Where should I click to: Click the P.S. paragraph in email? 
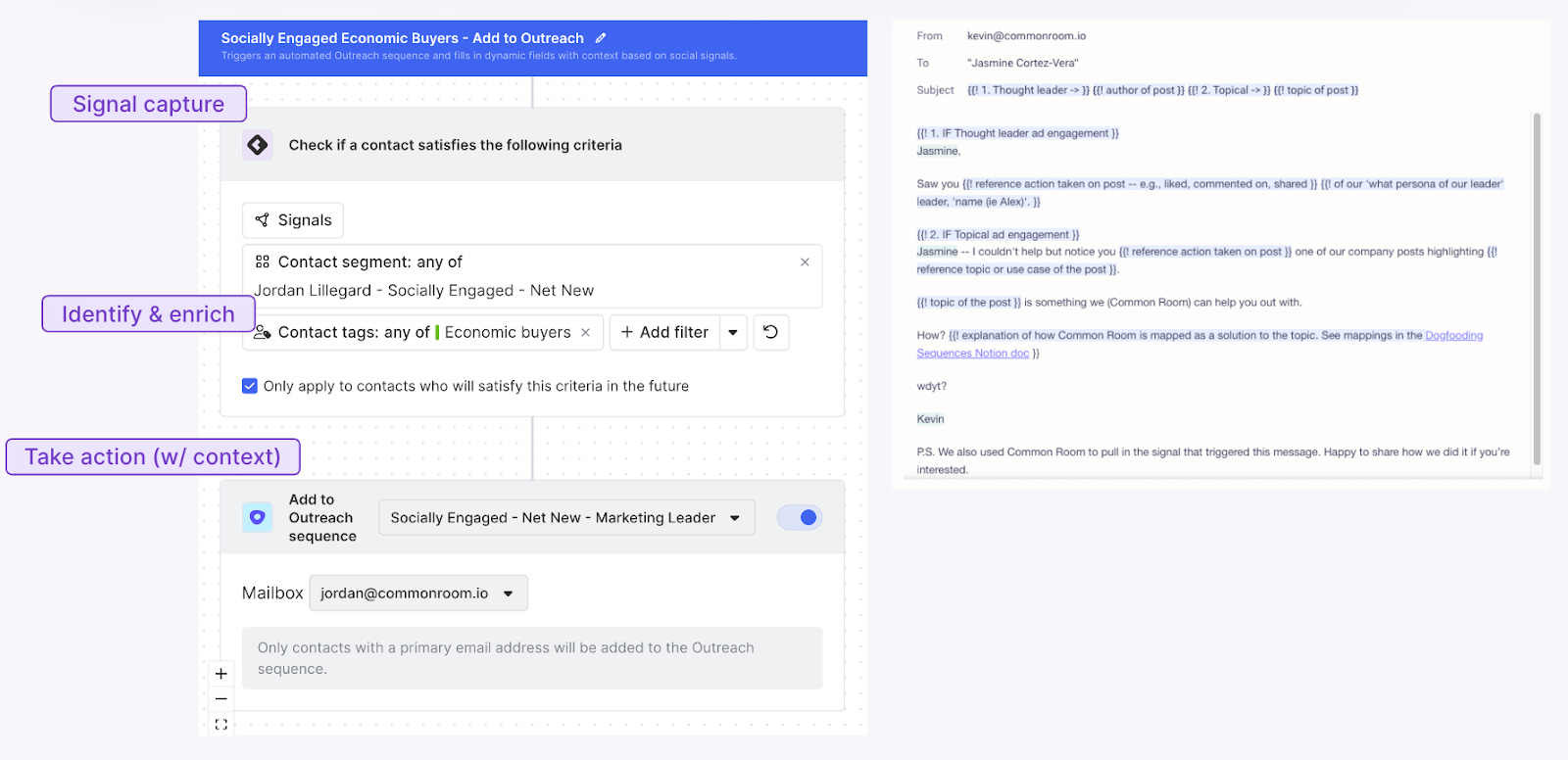(x=1213, y=461)
